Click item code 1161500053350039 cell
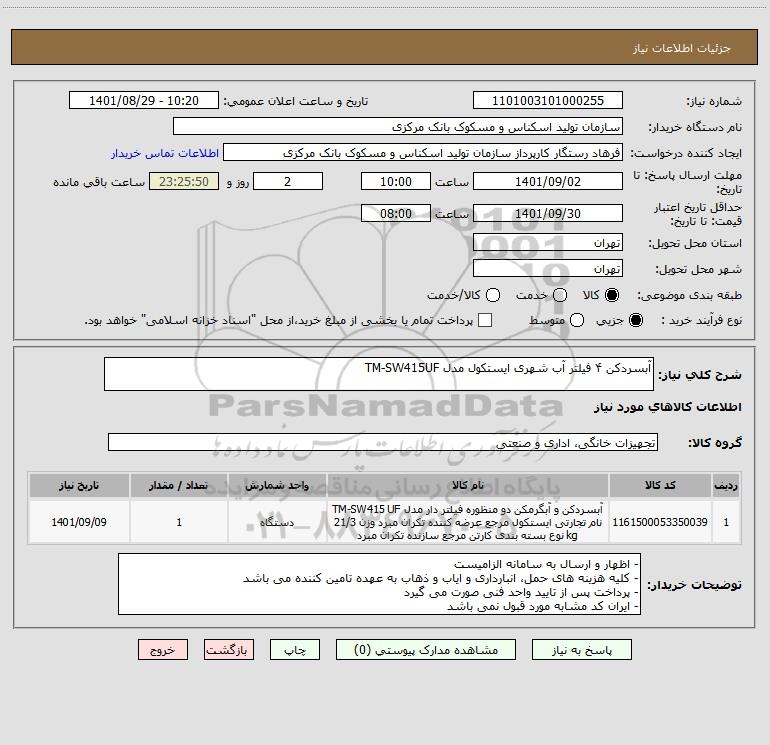 pos(660,522)
